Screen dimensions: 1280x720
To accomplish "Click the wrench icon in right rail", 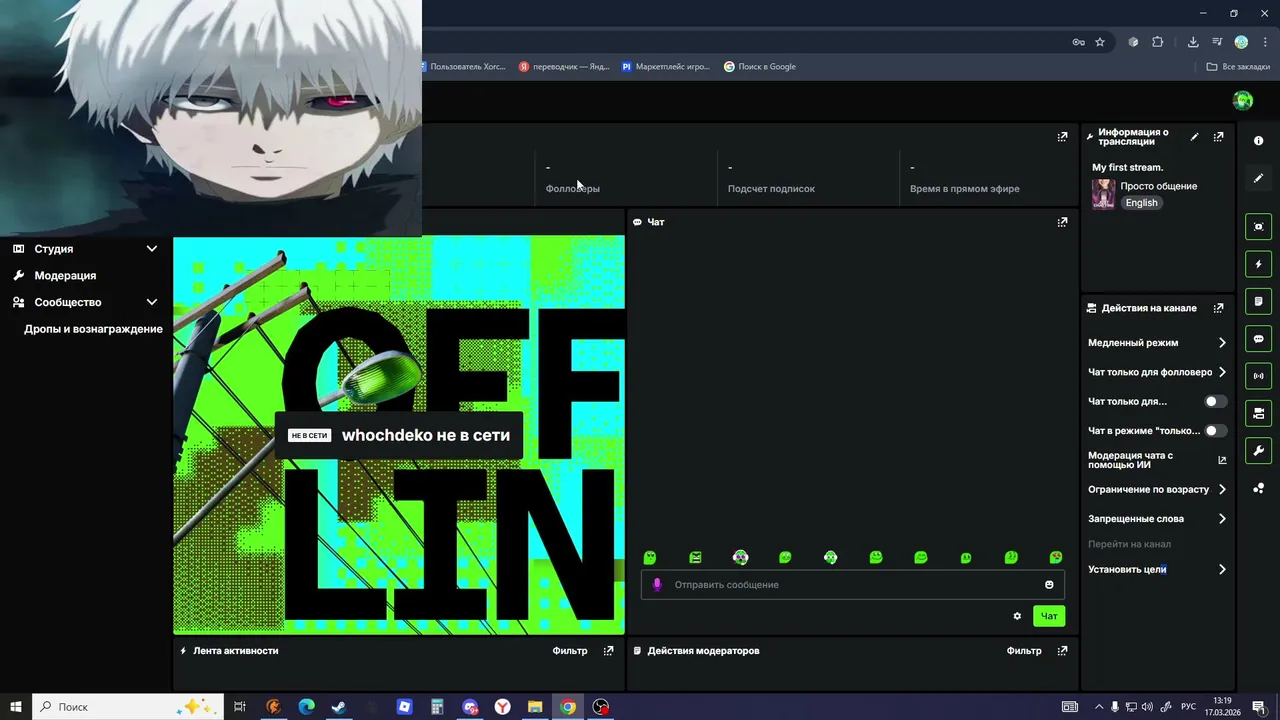I will (1258, 451).
